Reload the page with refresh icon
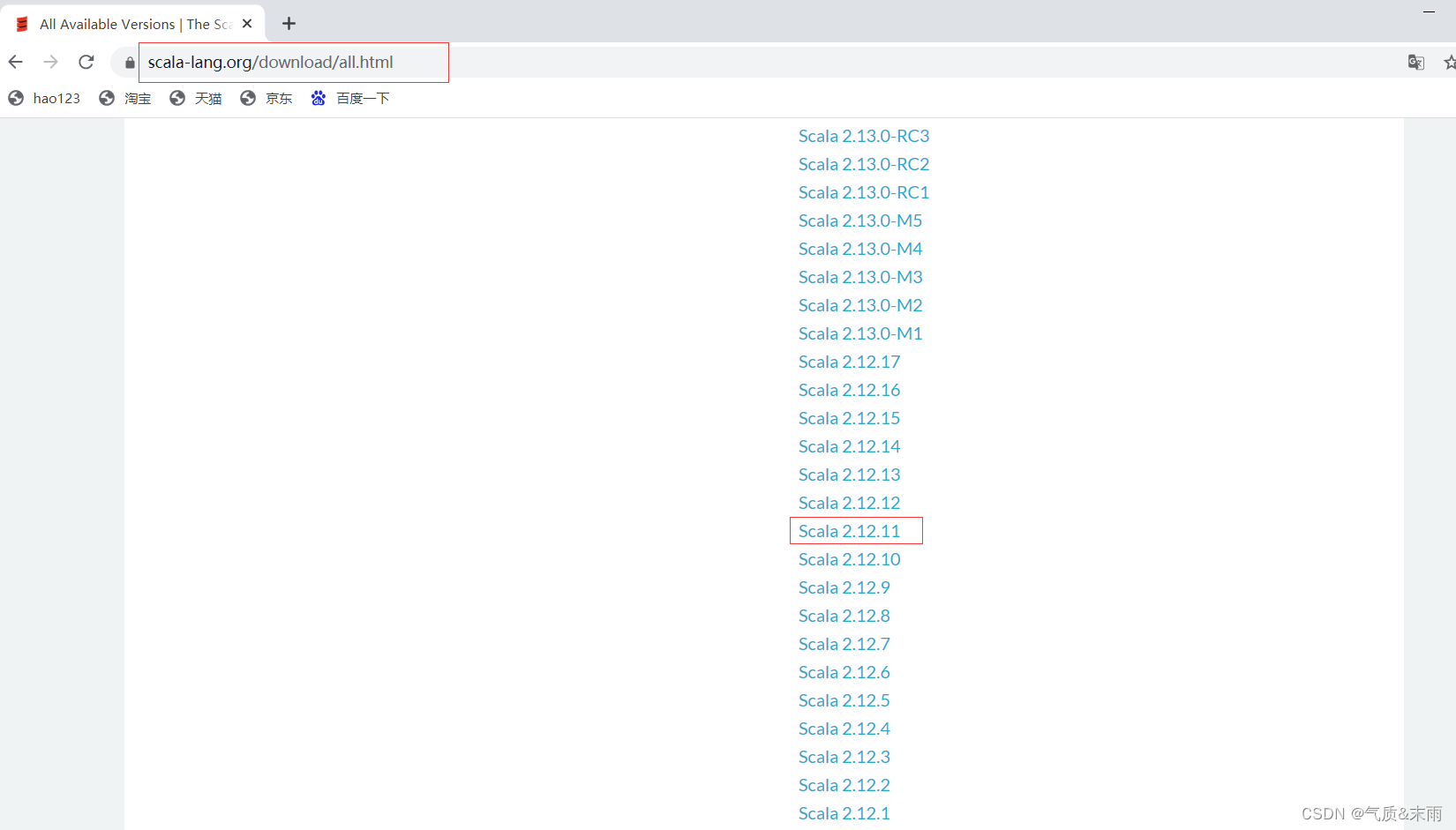The height and width of the screenshot is (830, 1456). pos(86,62)
